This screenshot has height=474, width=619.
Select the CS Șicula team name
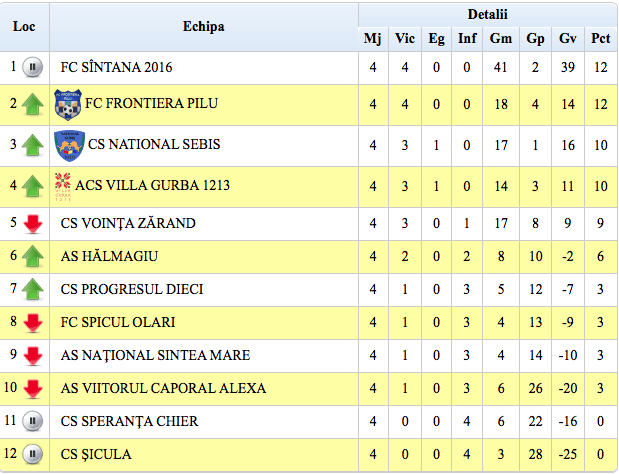[x=95, y=455]
